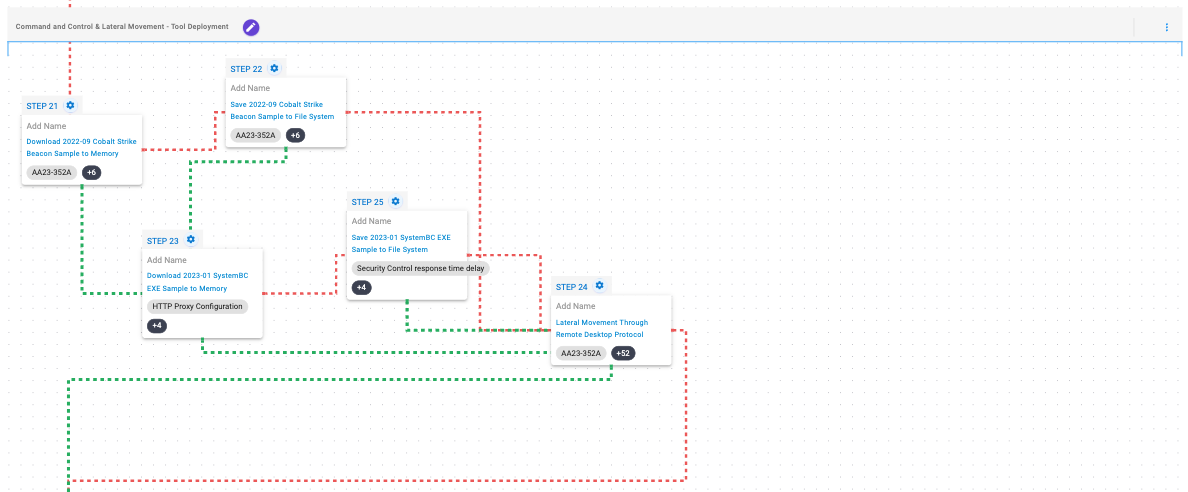Open Save 2022-09 Cobalt Strike Beacon link
Viewport: 1188px width, 492px height.
click(282, 110)
